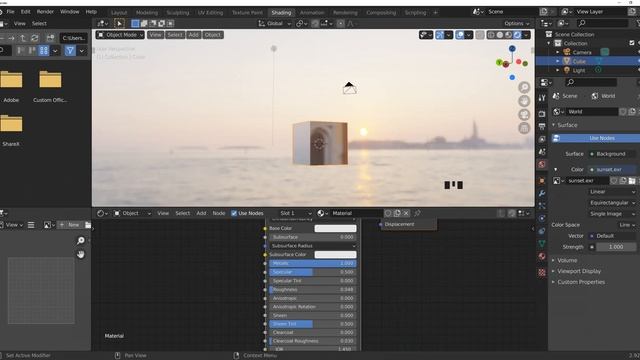This screenshot has width=640, height=360.
Task: Toggle viewport gizmo display
Action: [x=440, y=35]
